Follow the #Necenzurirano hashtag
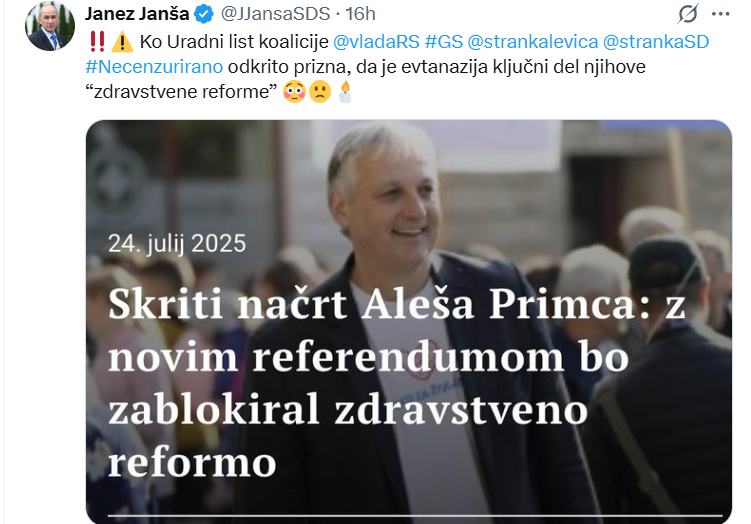751x524 pixels. [x=154, y=67]
